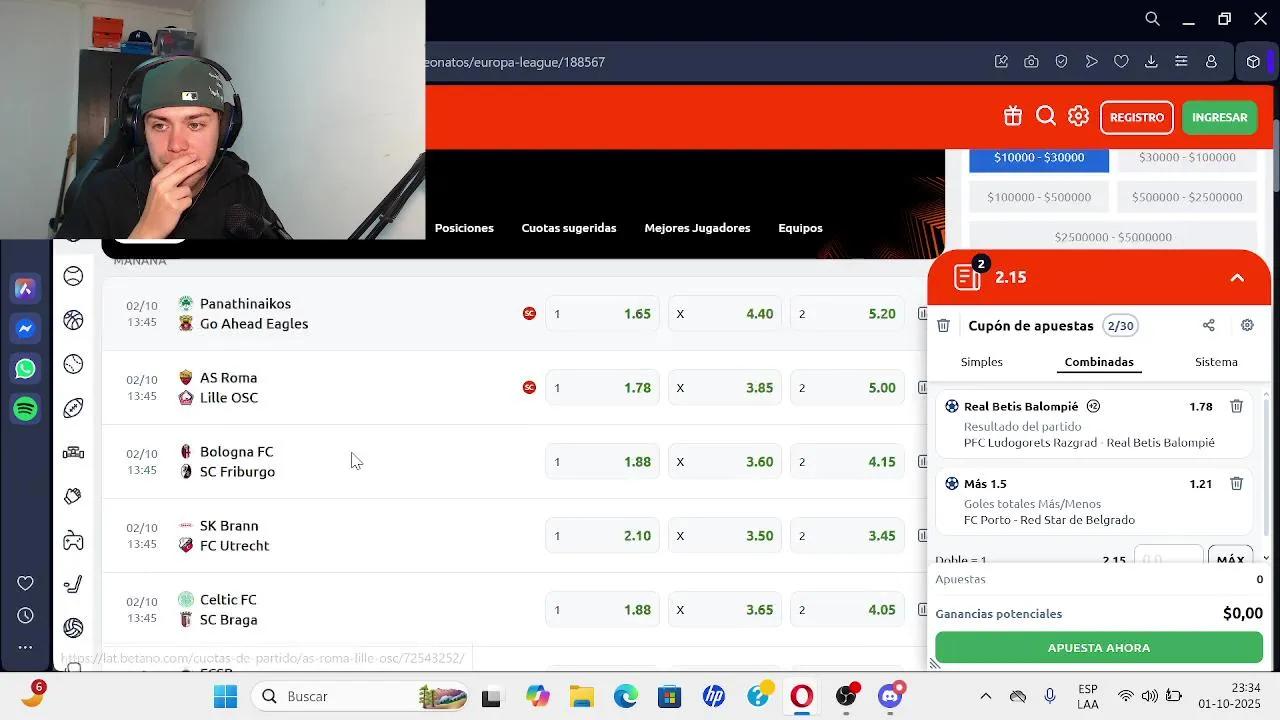The width and height of the screenshot is (1280, 720).
Task: Open the browser ad-blocker shield icon
Action: 1061,62
